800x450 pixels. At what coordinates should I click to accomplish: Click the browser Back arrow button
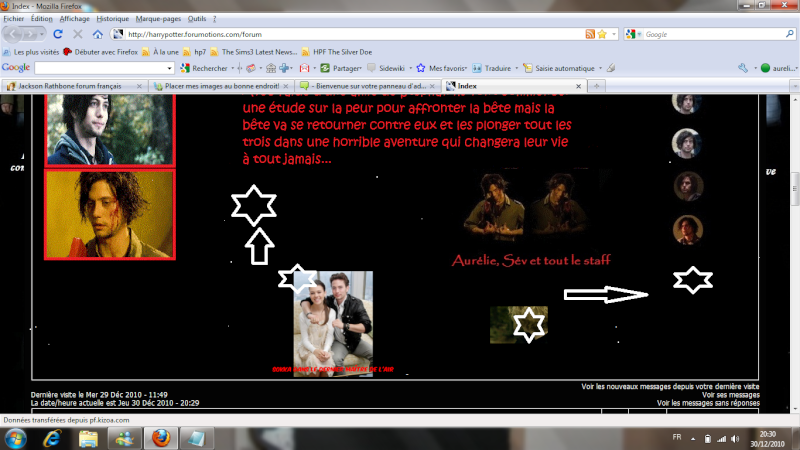point(12,34)
